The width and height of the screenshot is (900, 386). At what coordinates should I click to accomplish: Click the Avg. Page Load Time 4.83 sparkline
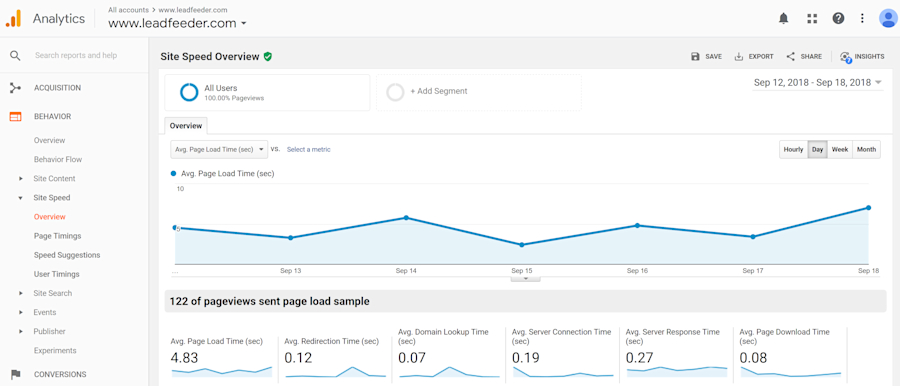pyautogui.click(x=222, y=372)
